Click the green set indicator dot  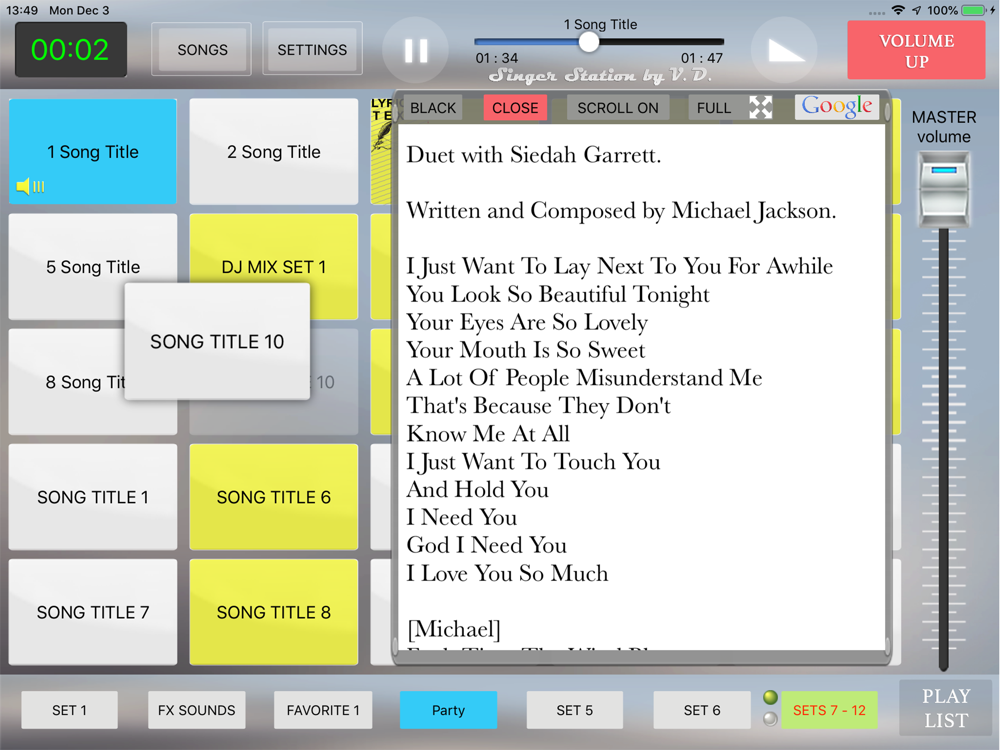770,697
